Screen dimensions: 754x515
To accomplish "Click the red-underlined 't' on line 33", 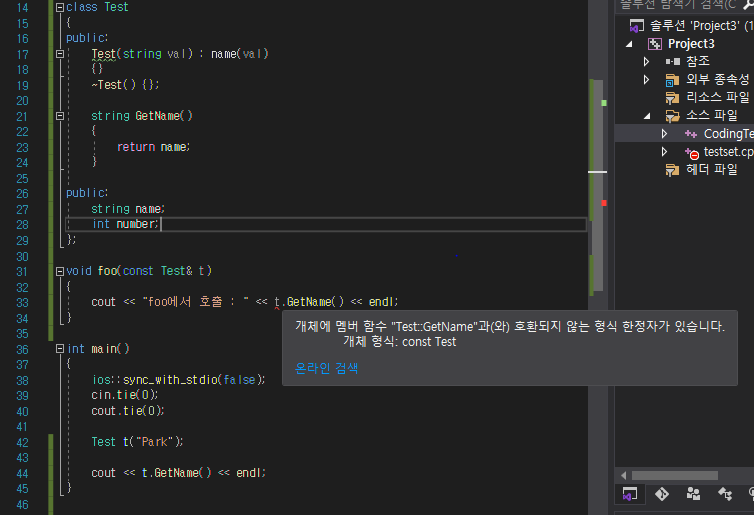I will click(277, 302).
